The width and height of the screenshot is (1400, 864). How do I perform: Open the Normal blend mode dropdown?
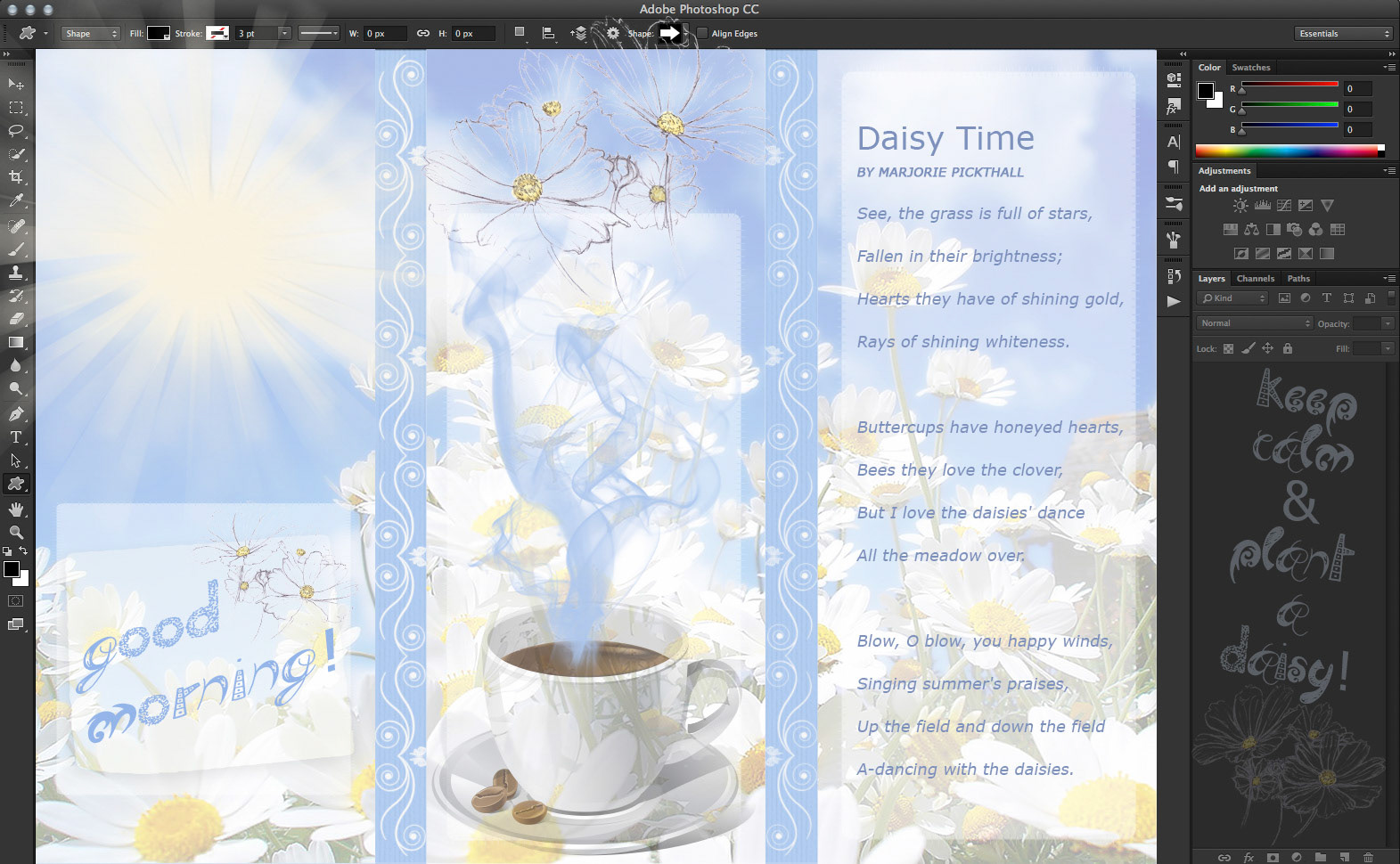click(1255, 323)
